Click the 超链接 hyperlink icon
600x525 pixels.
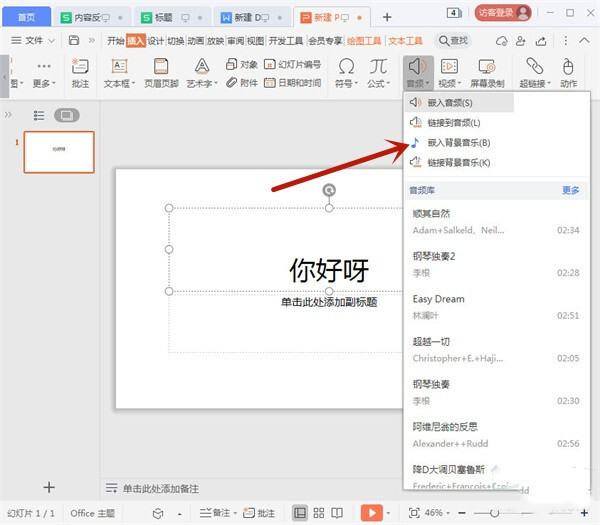click(536, 66)
